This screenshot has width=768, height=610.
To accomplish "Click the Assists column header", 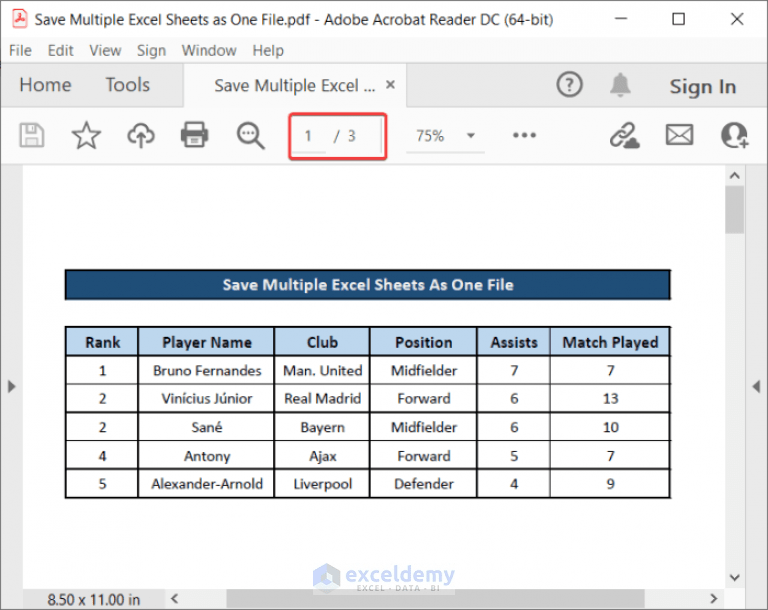I will point(514,342).
